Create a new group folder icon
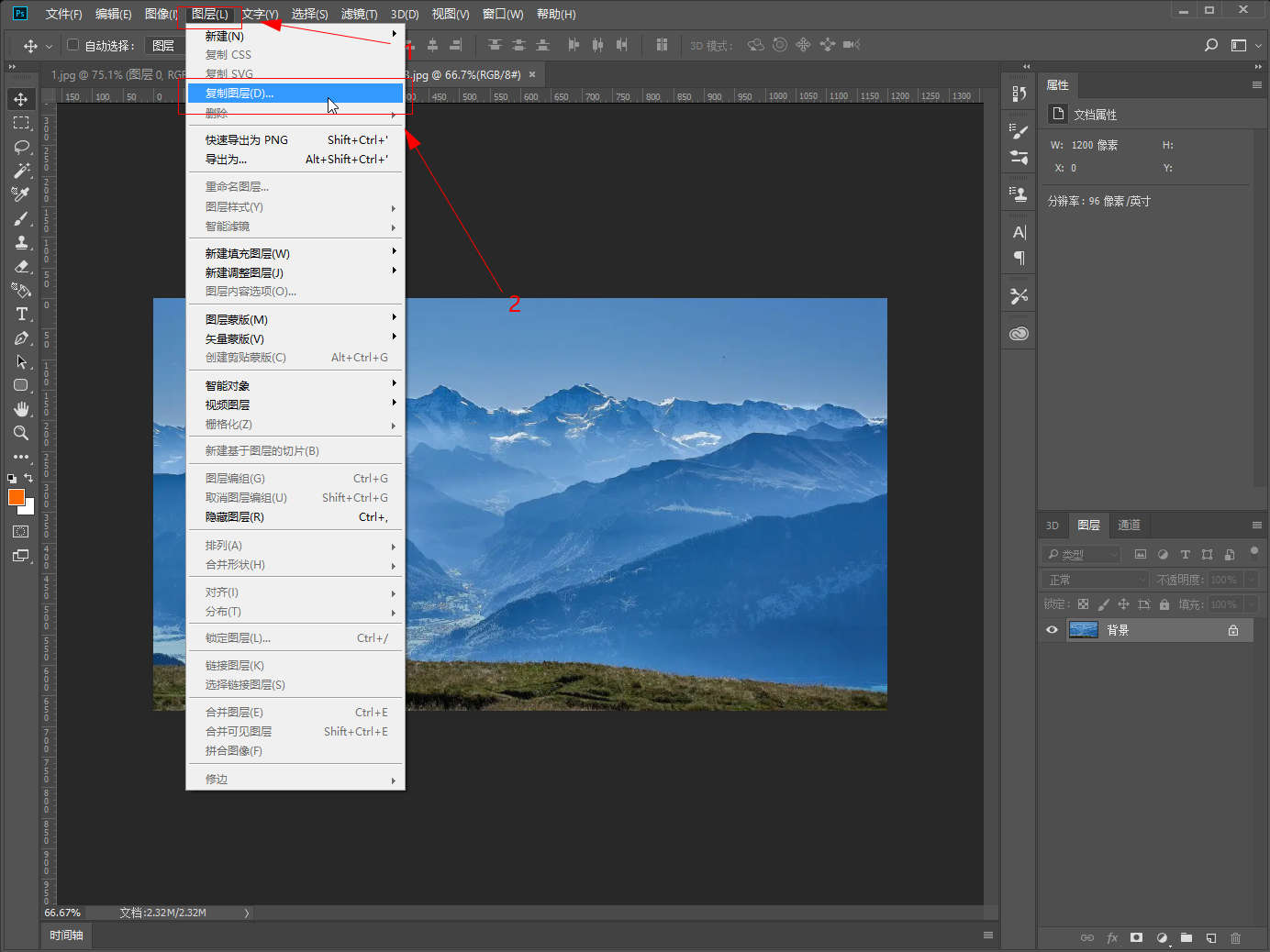 (1186, 937)
